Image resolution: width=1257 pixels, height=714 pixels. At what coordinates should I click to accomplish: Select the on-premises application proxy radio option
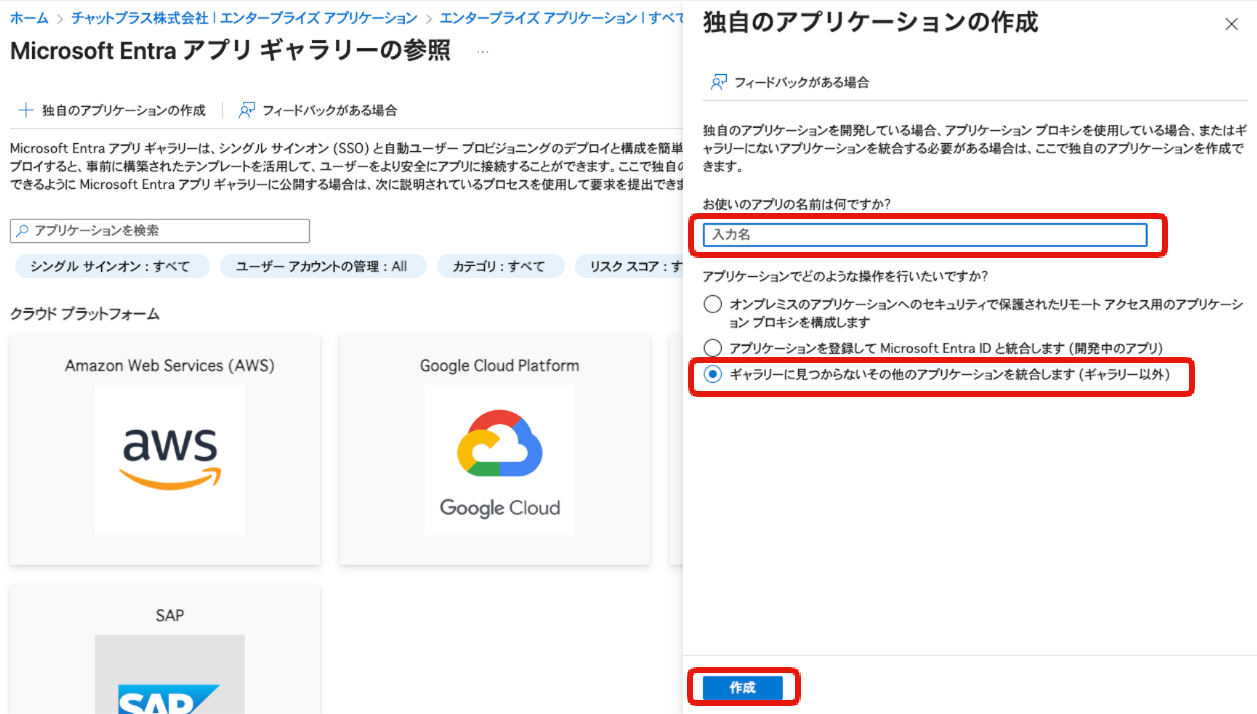(712, 305)
